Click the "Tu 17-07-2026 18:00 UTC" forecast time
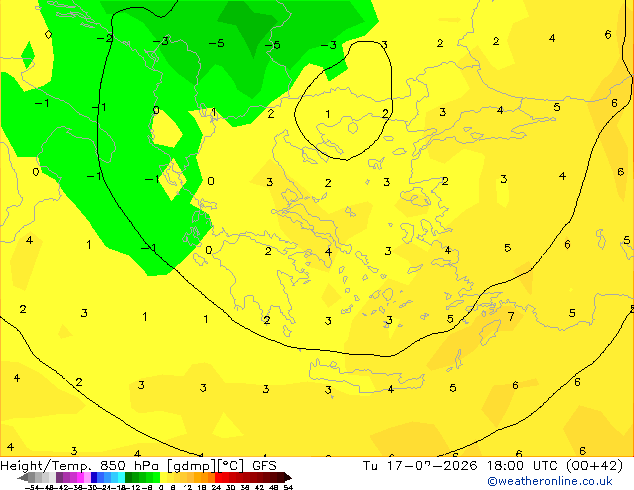 pyautogui.click(x=461, y=466)
